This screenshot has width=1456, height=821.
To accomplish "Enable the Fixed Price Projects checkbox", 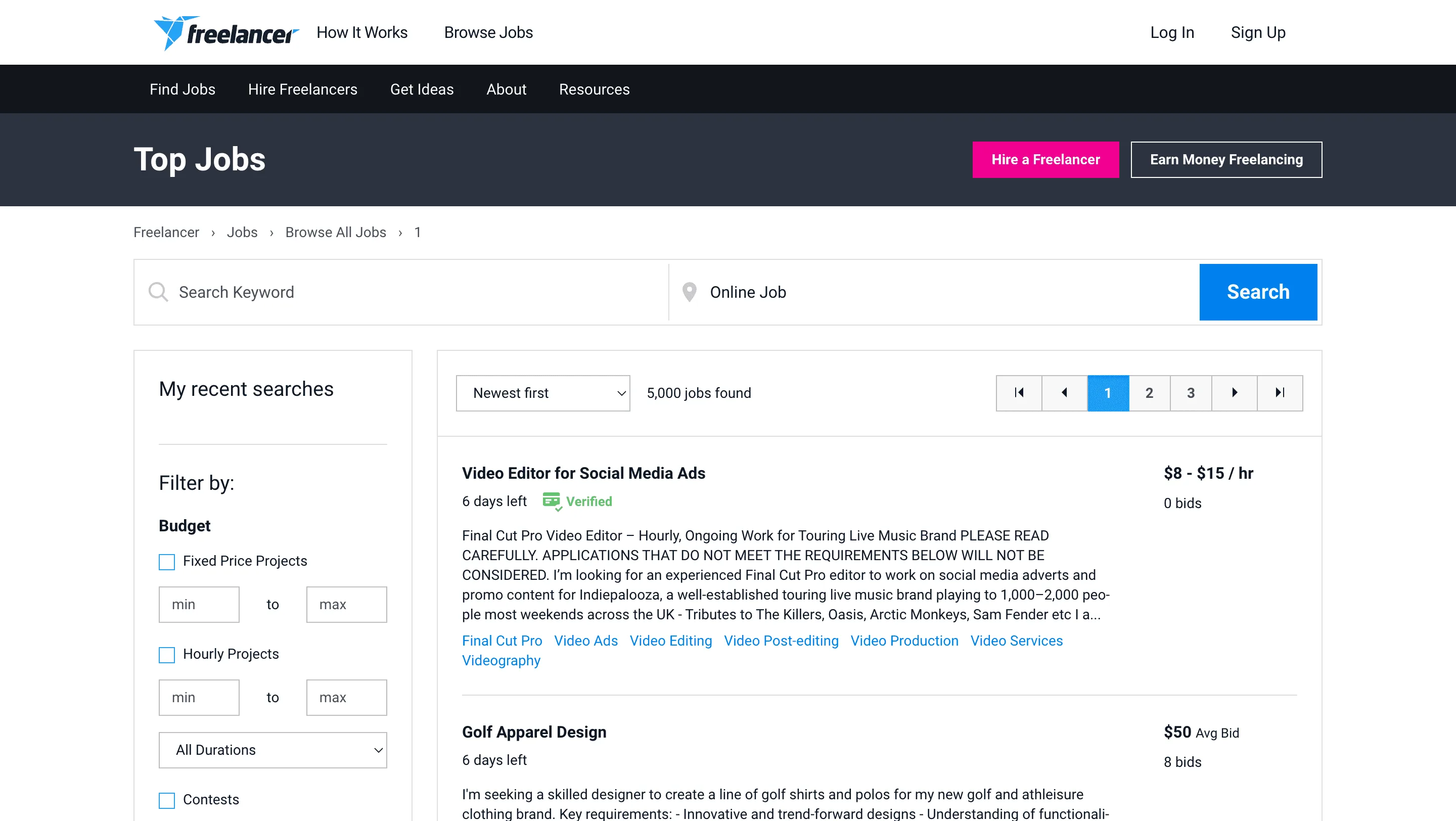I will pyautogui.click(x=166, y=562).
